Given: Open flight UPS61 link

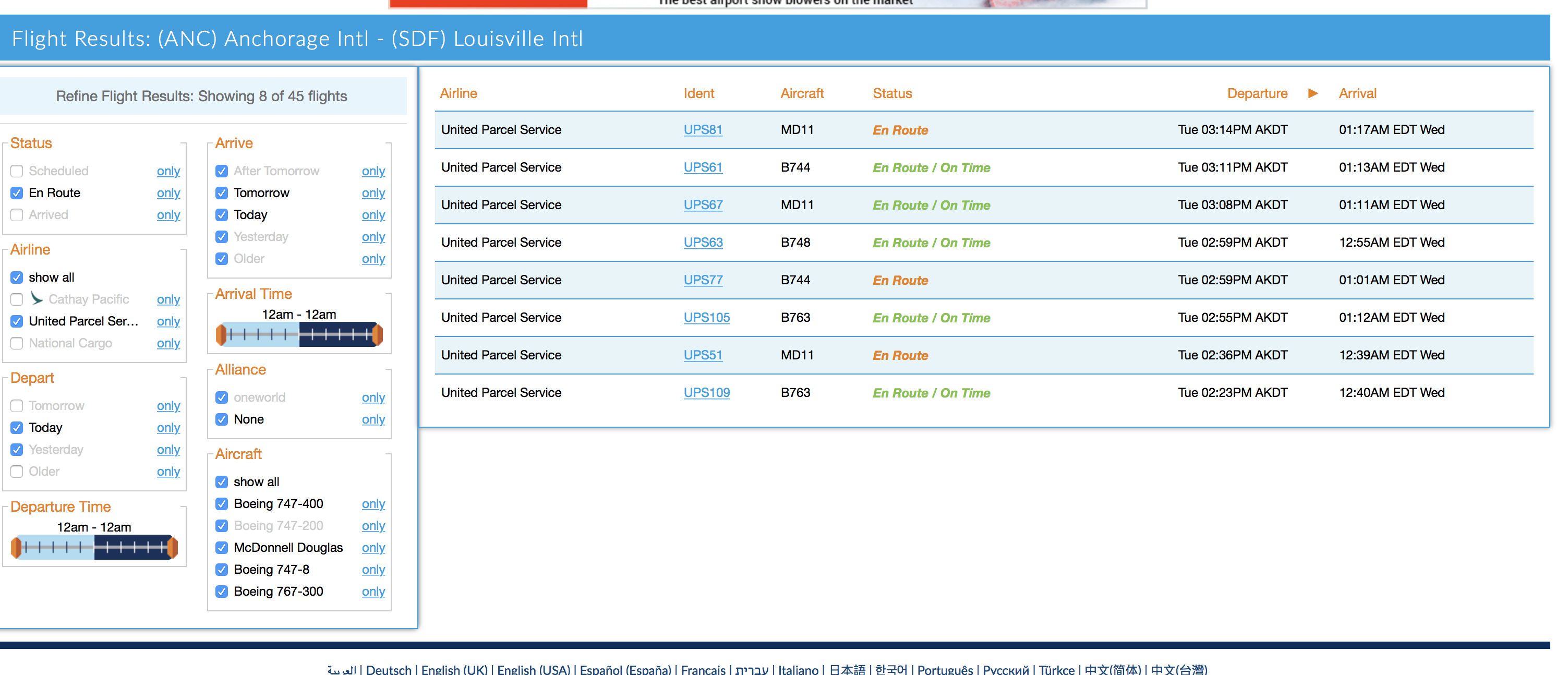Looking at the screenshot, I should coord(703,167).
